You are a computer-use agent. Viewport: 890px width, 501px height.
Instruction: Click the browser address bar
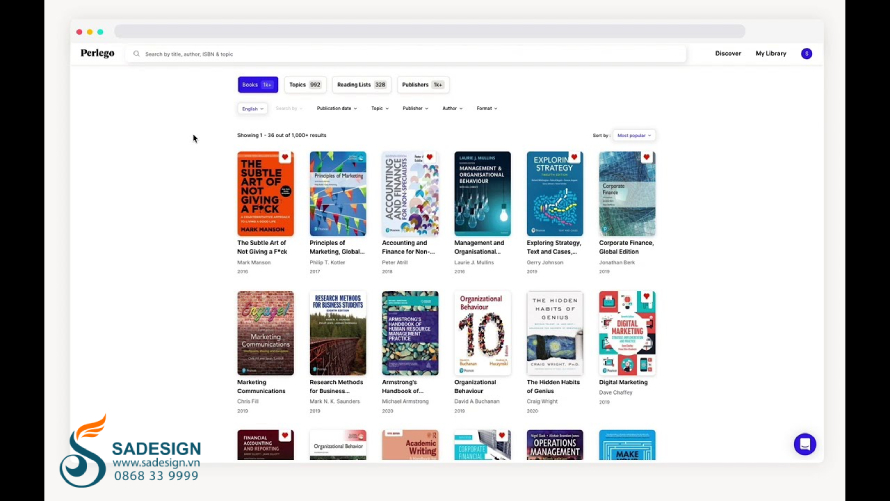430,31
